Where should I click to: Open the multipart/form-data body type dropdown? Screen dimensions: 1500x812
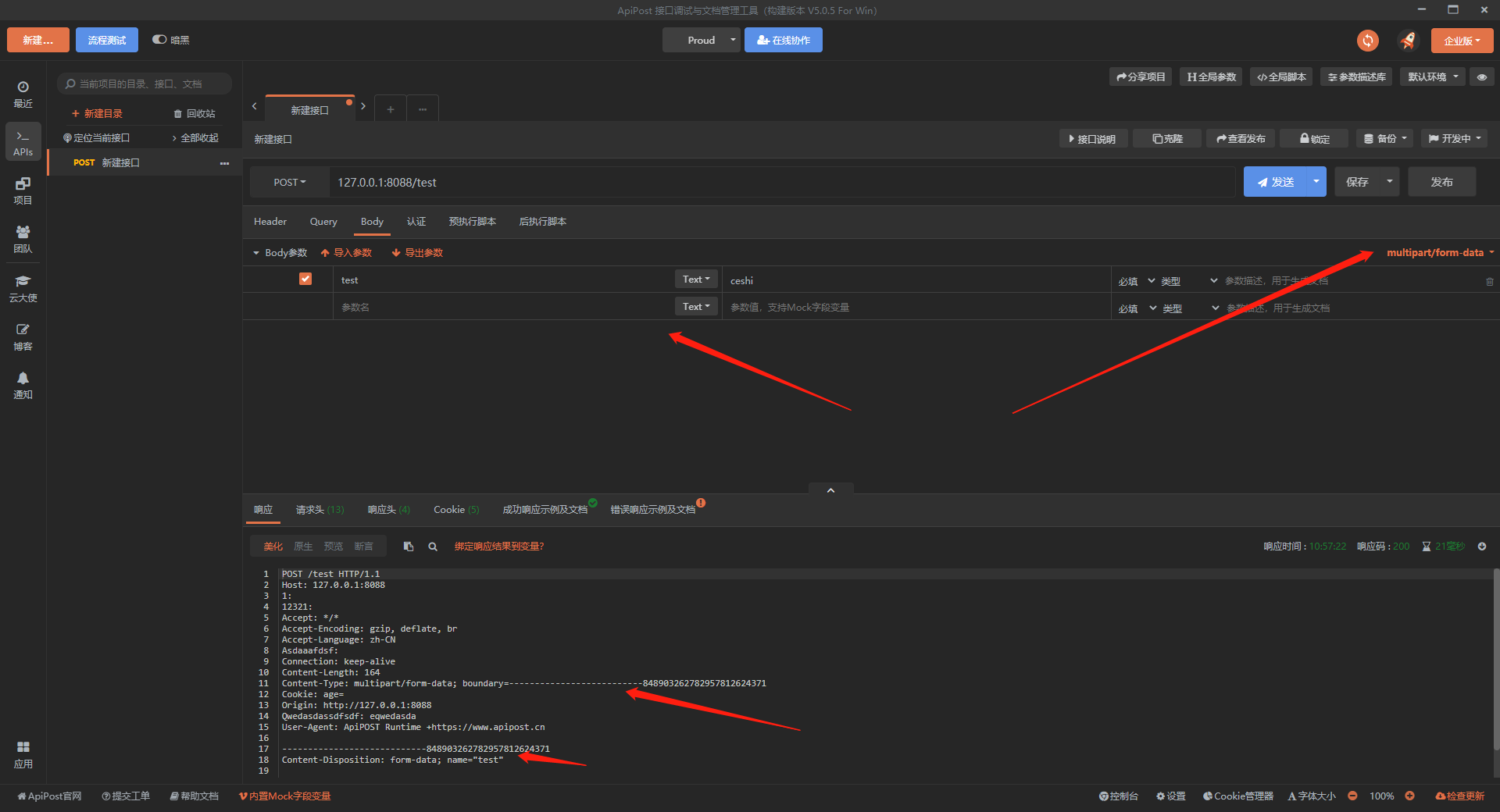1440,252
